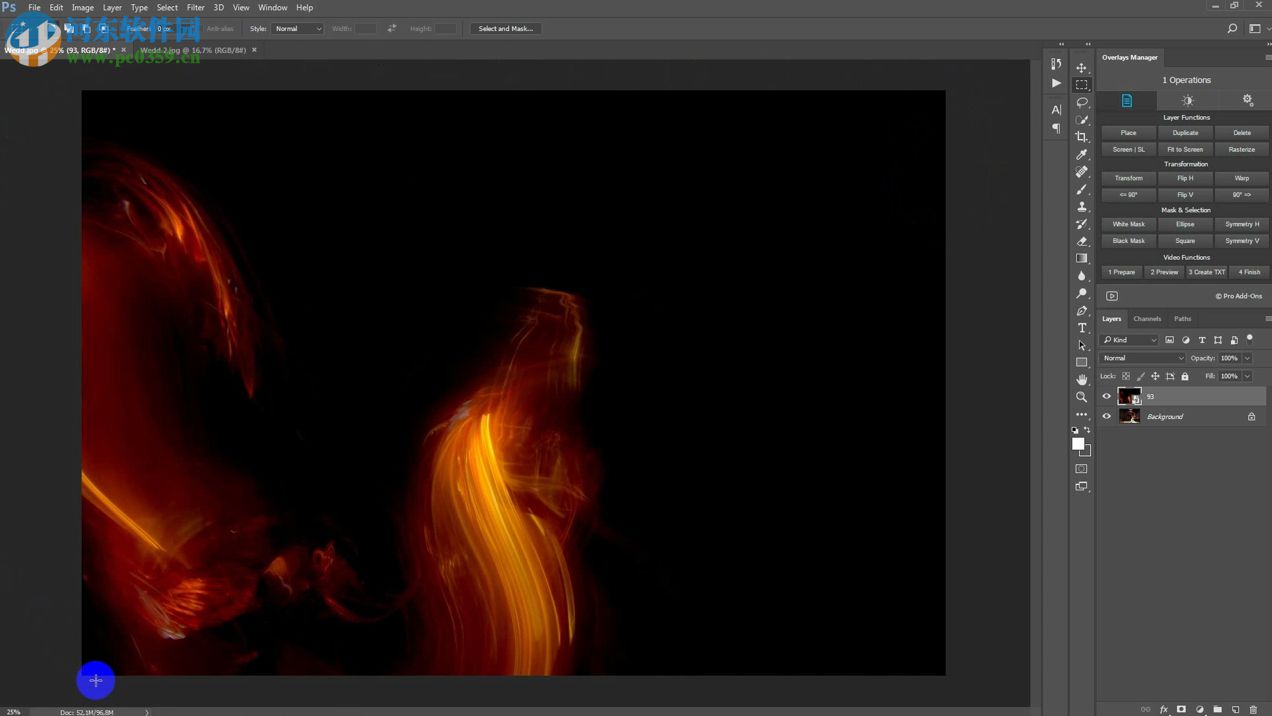Switch to the Channels tab
The image size is (1272, 716).
1147,319
